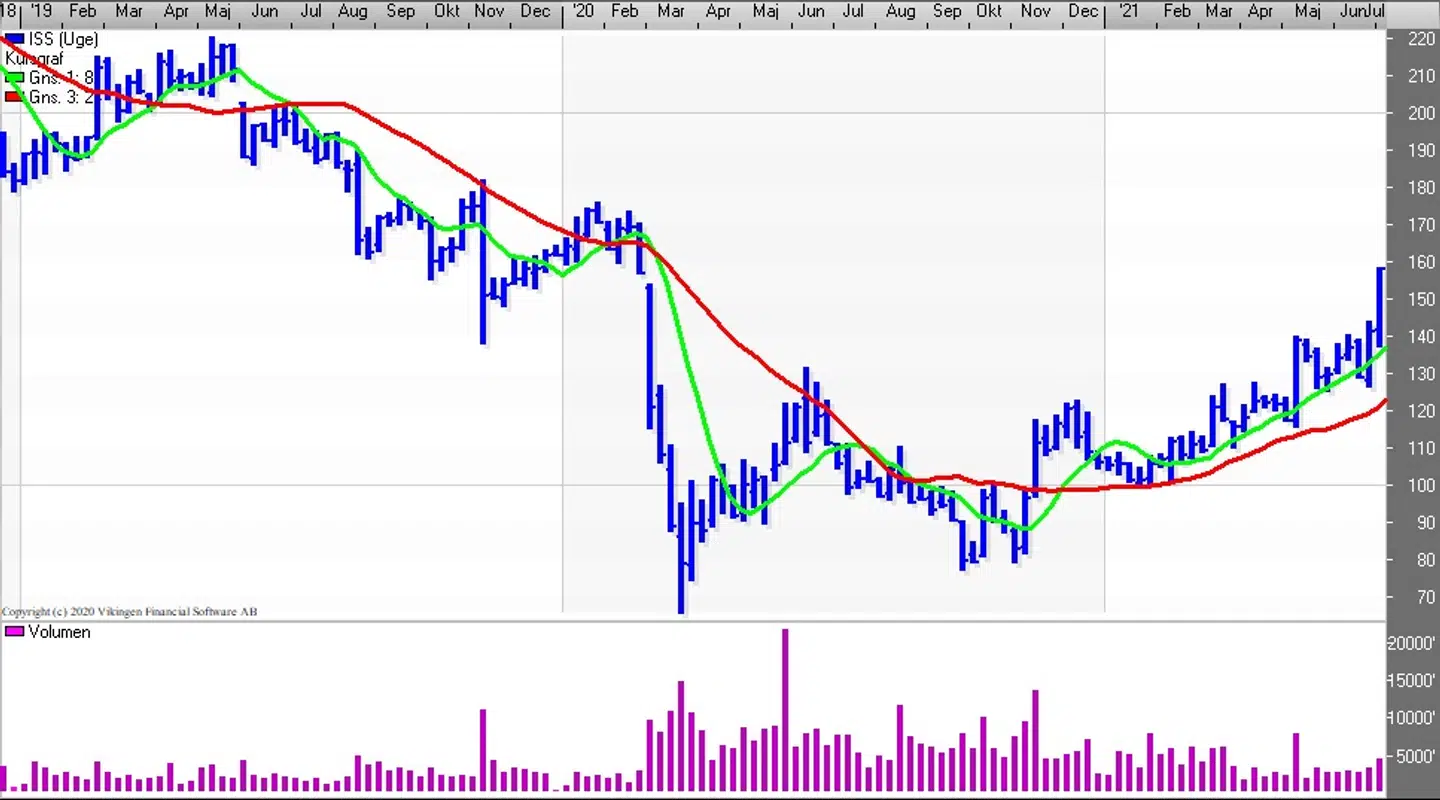Click the 70 price level on right axis
Image resolution: width=1440 pixels, height=800 pixels.
pyautogui.click(x=1423, y=598)
